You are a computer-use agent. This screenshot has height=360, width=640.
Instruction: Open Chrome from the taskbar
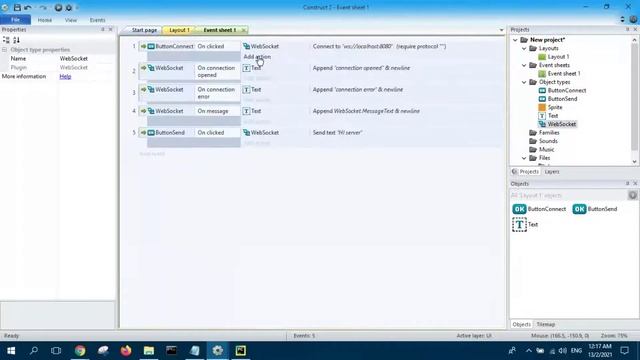pyautogui.click(x=80, y=351)
